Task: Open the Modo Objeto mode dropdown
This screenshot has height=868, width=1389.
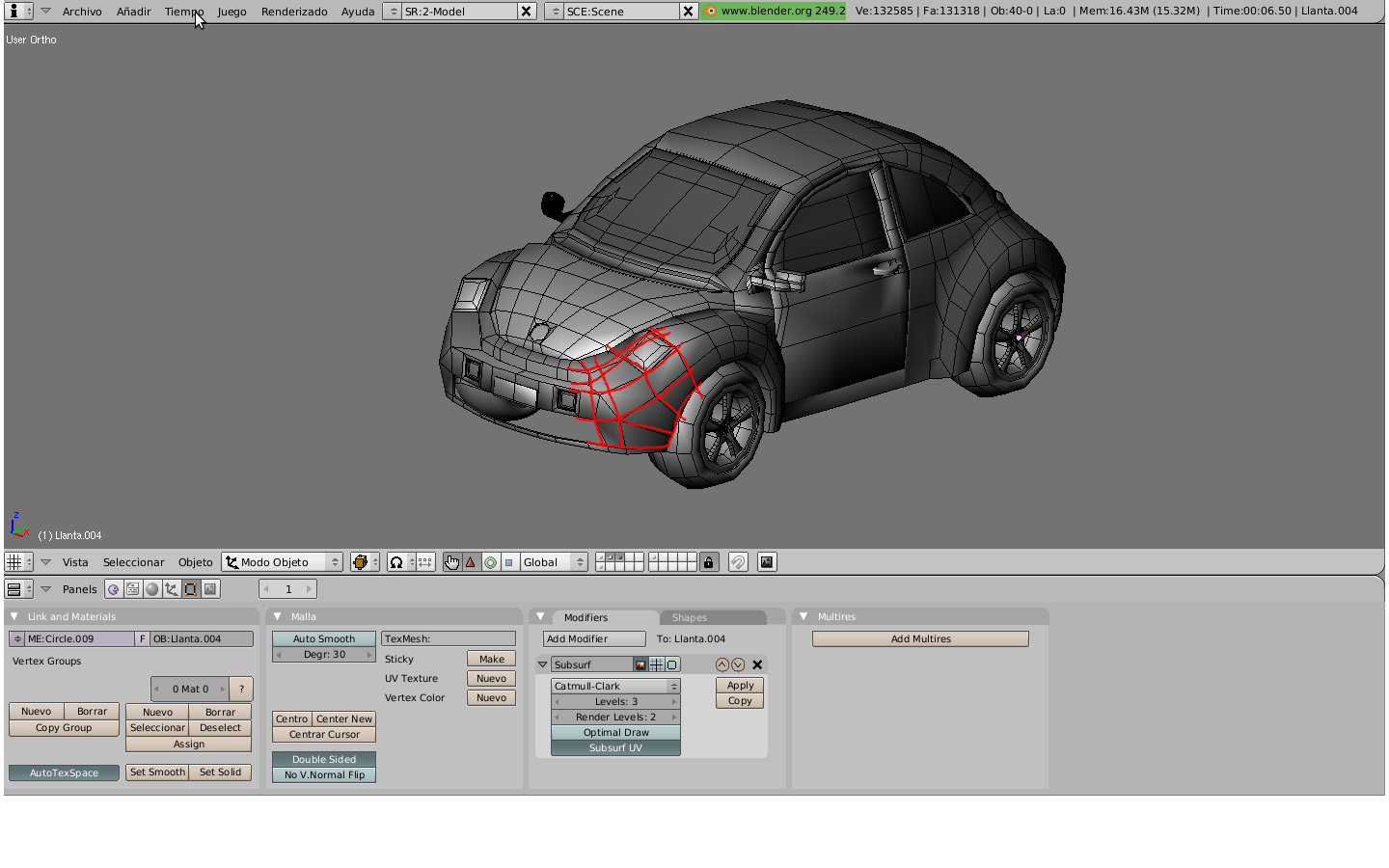Action: coord(283,562)
